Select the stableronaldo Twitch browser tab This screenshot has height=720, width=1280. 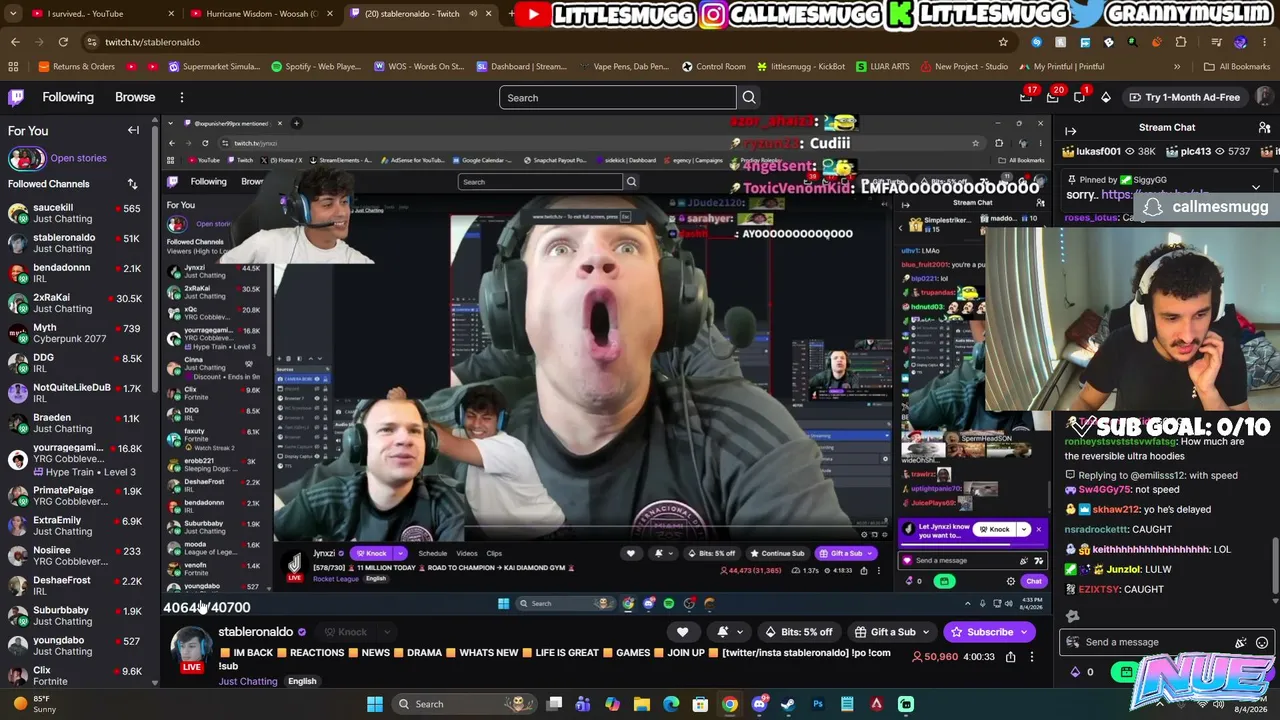[419, 14]
